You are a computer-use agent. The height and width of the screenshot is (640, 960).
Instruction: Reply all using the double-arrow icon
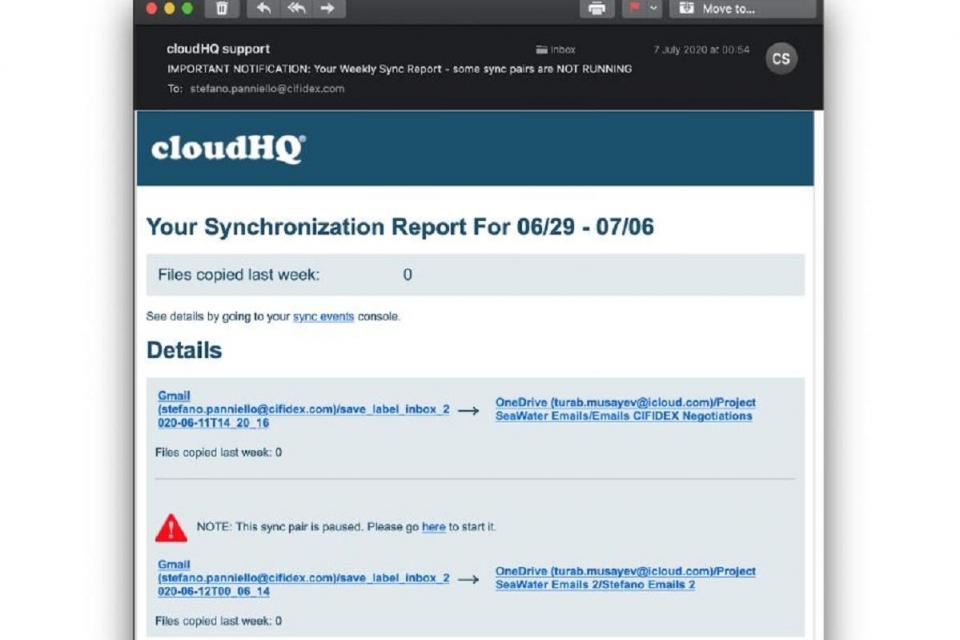(x=296, y=8)
